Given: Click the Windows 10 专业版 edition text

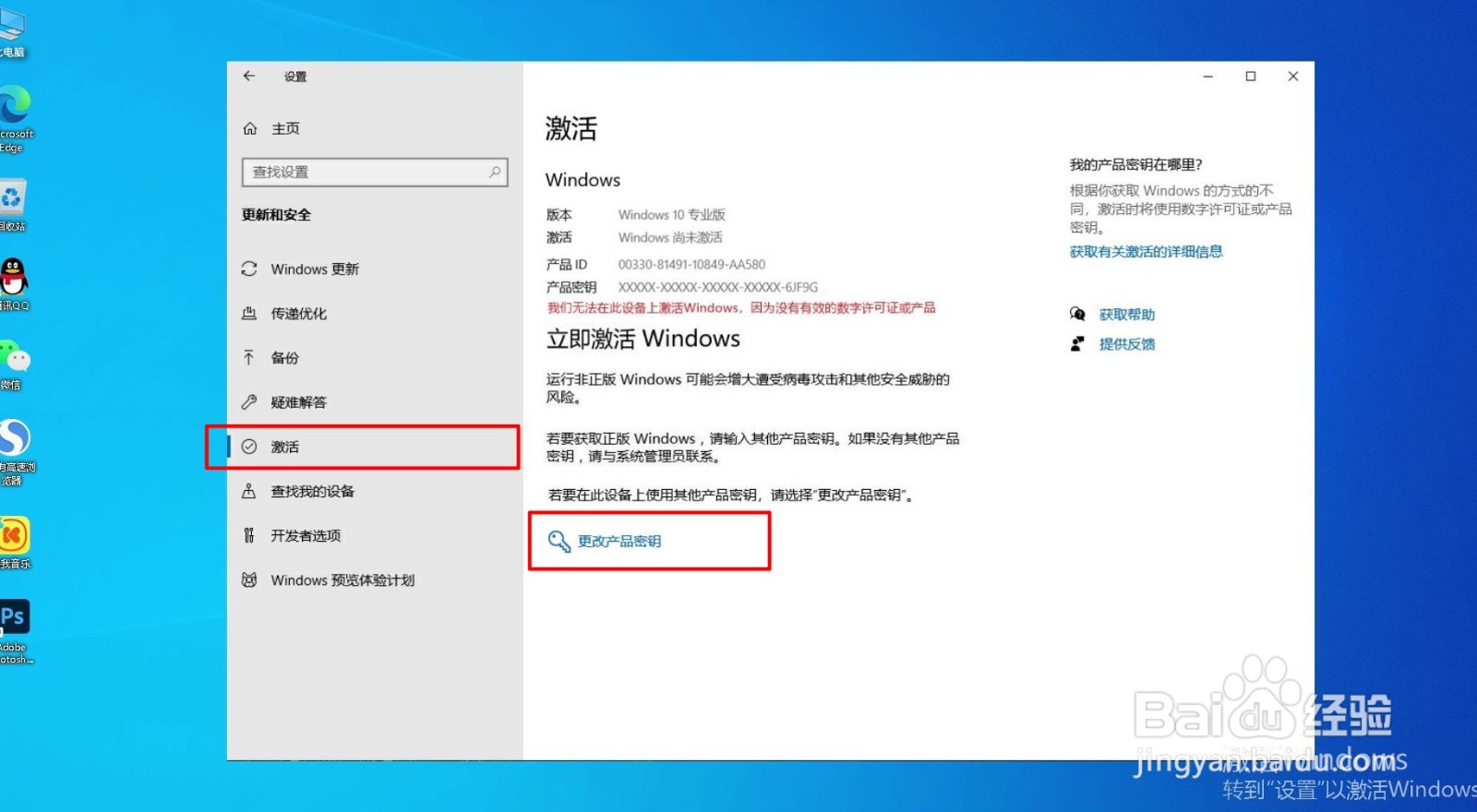Looking at the screenshot, I should [x=671, y=215].
